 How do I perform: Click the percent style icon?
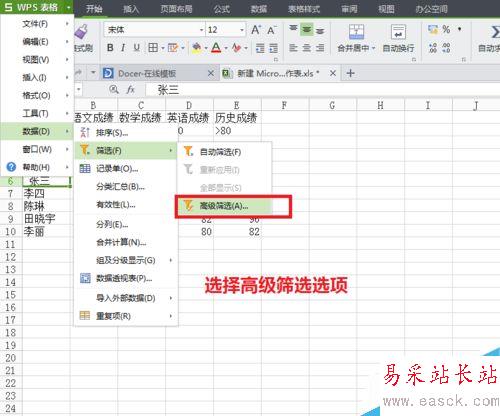coord(446,30)
